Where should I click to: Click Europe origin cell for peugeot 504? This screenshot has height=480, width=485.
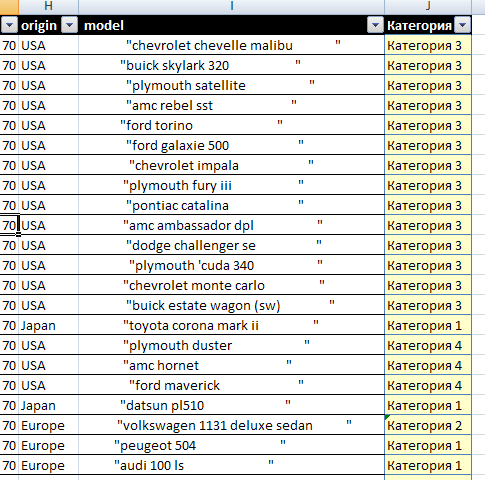[x=49, y=445]
